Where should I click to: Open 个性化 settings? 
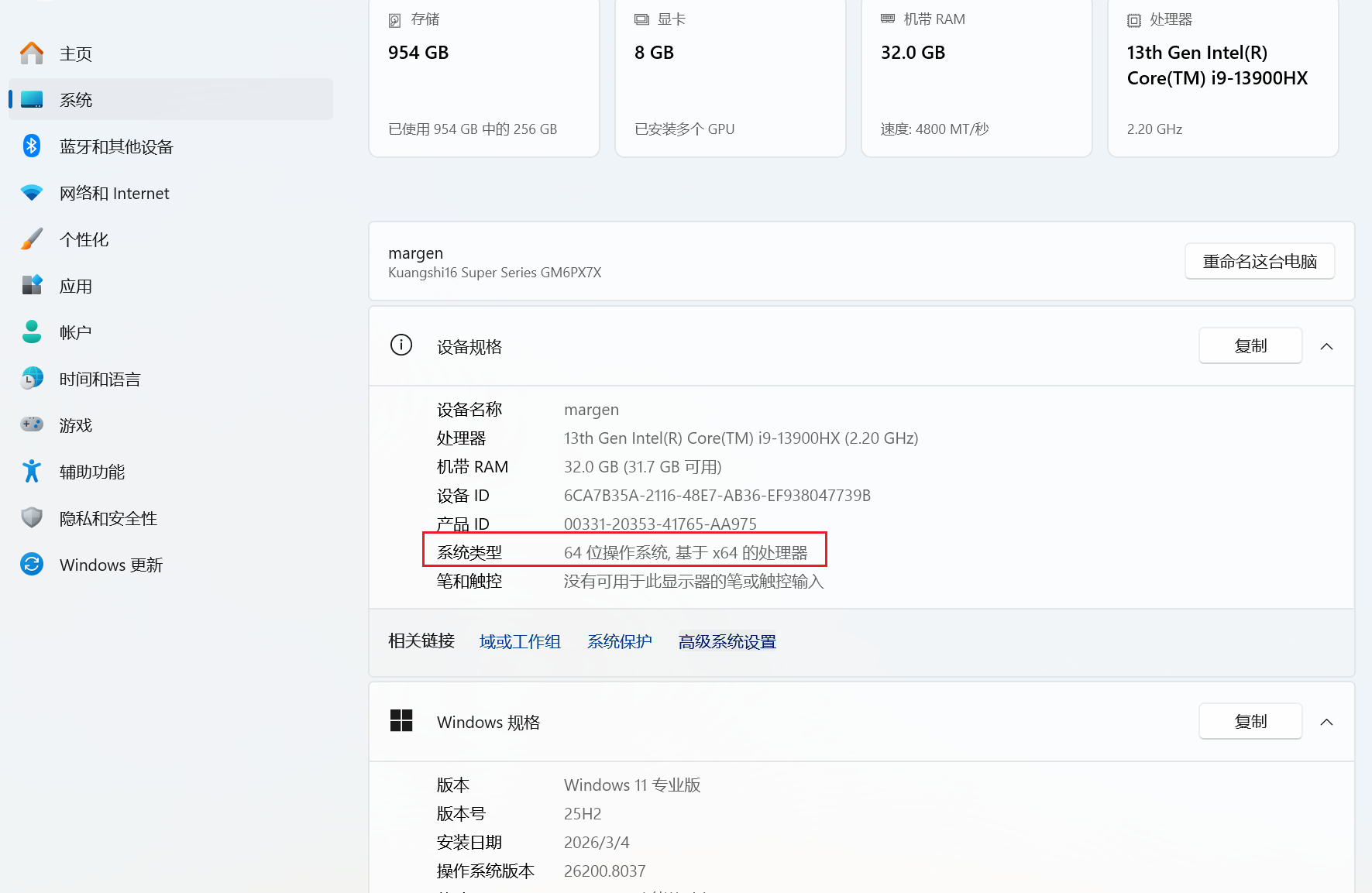pyautogui.click(x=170, y=239)
